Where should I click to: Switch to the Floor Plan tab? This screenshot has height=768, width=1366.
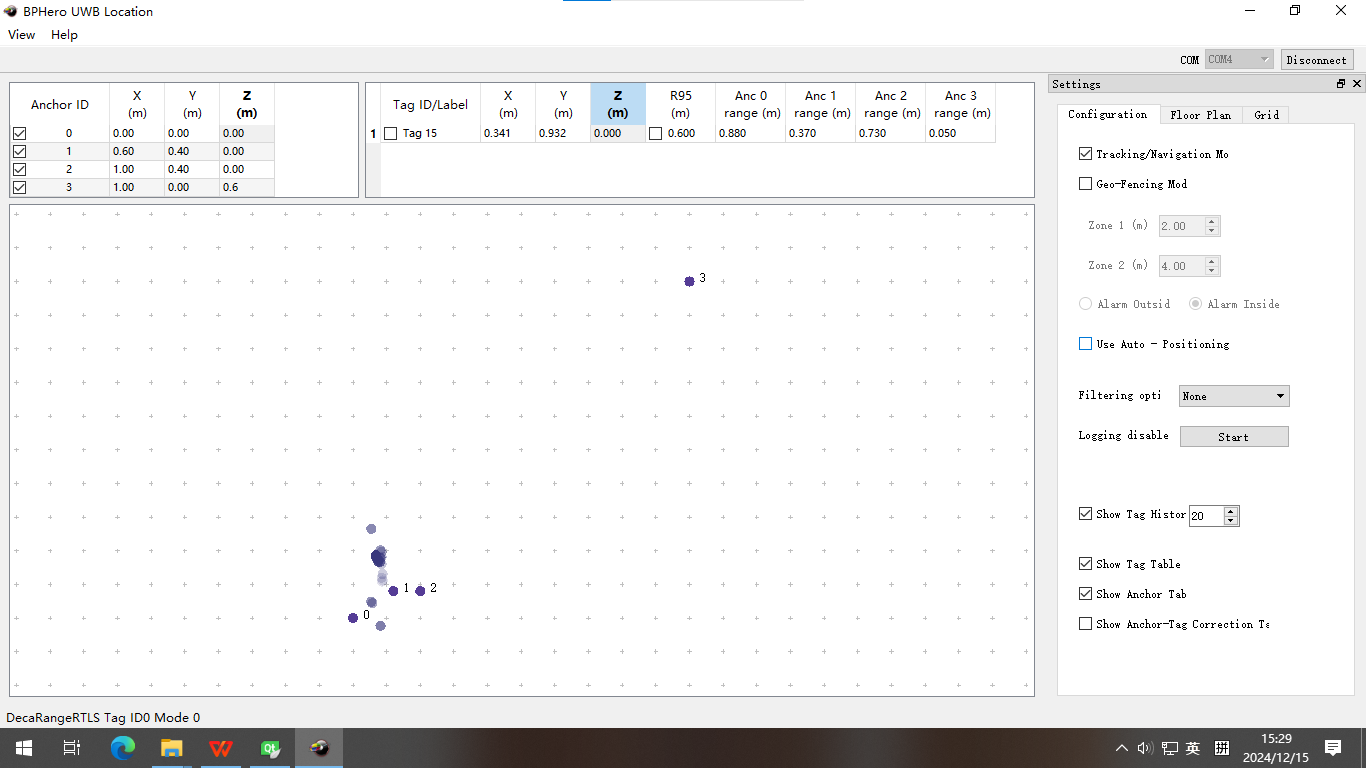[1200, 115]
